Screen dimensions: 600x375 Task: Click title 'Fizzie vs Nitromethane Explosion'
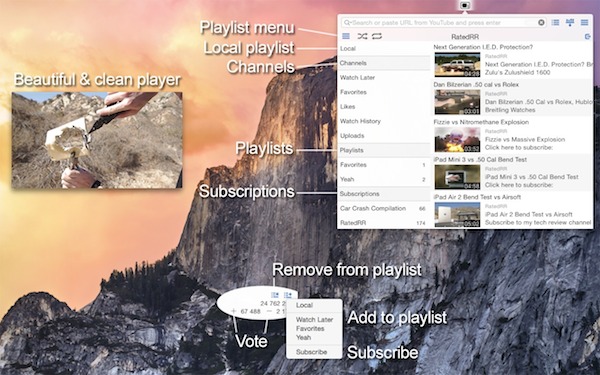pos(481,122)
